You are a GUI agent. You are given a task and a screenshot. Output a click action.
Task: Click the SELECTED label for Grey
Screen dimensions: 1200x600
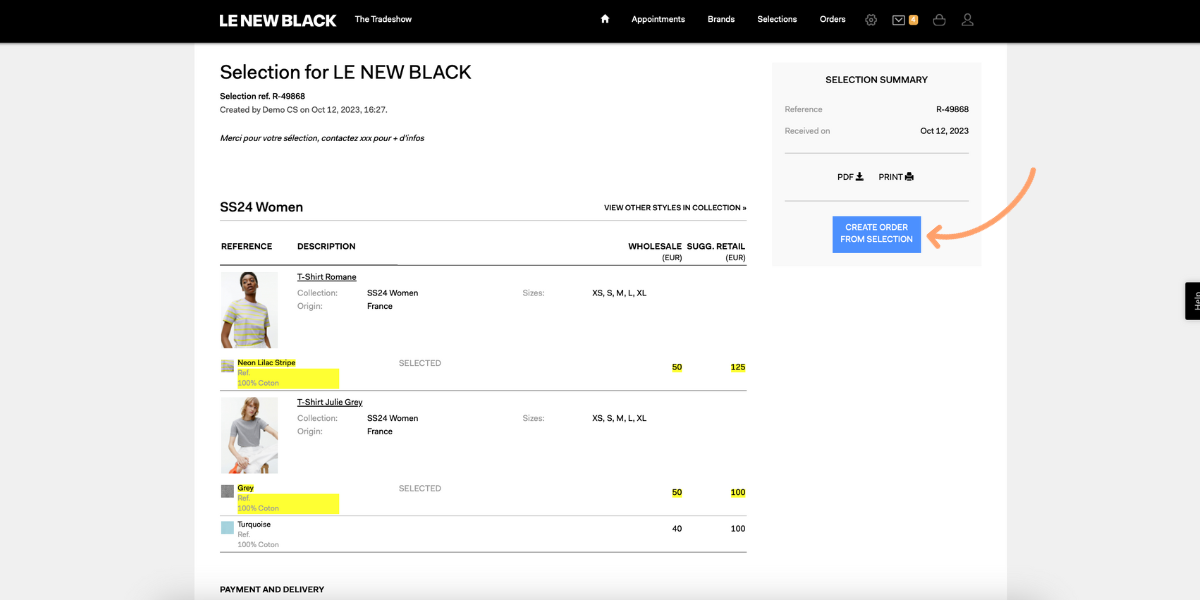tap(420, 488)
